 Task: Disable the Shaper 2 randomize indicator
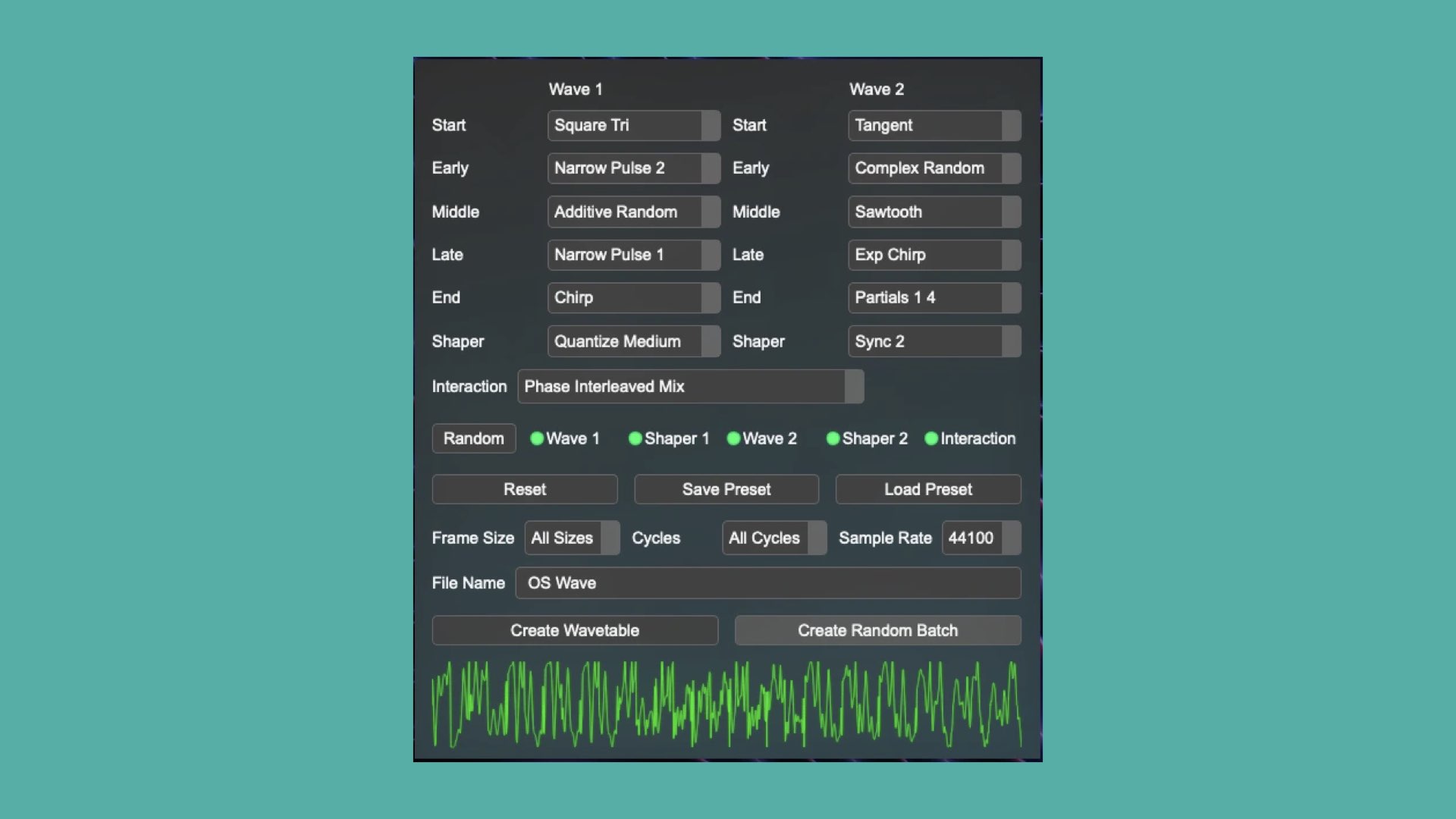[x=833, y=438]
